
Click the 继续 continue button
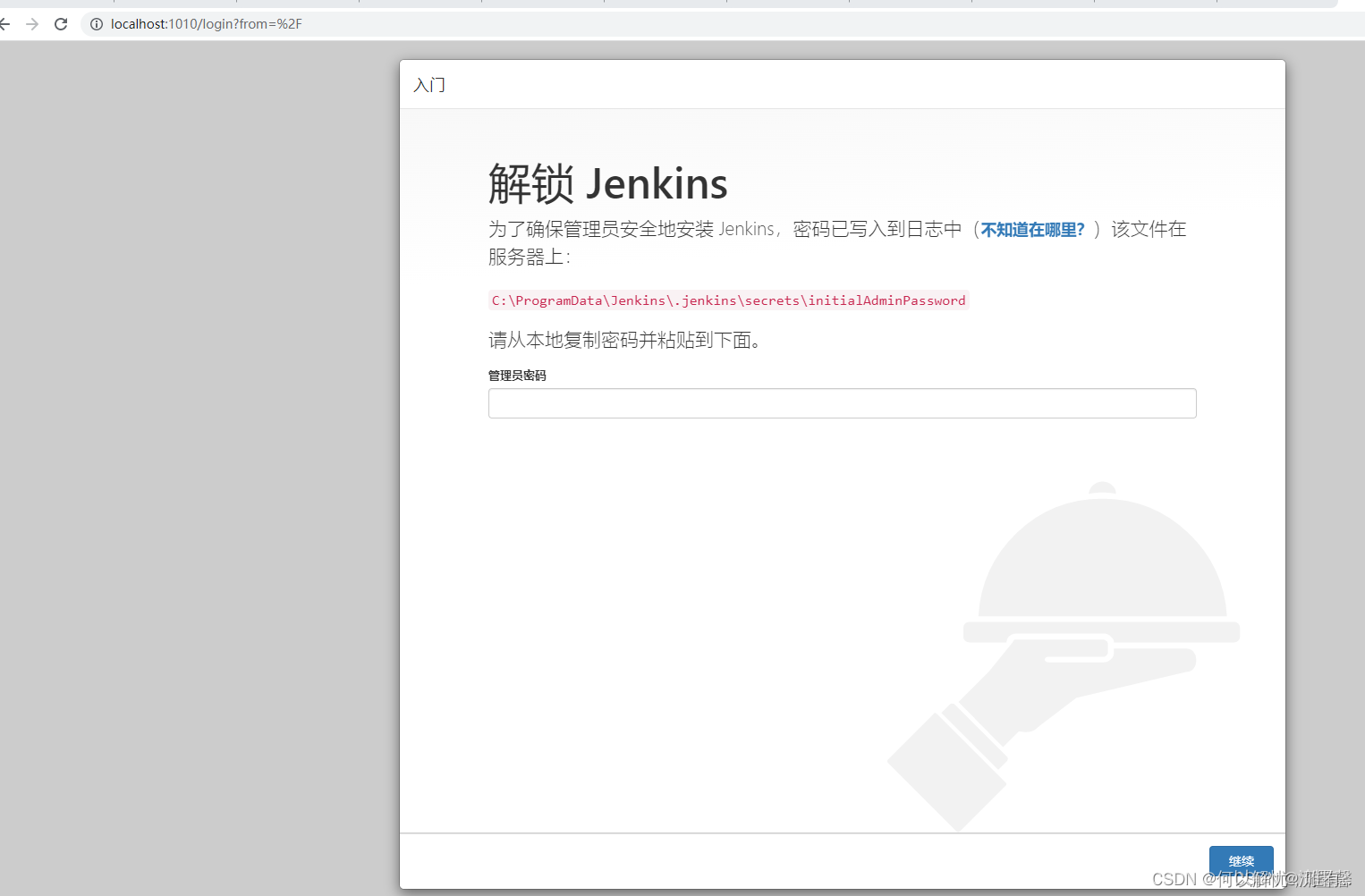1241,862
